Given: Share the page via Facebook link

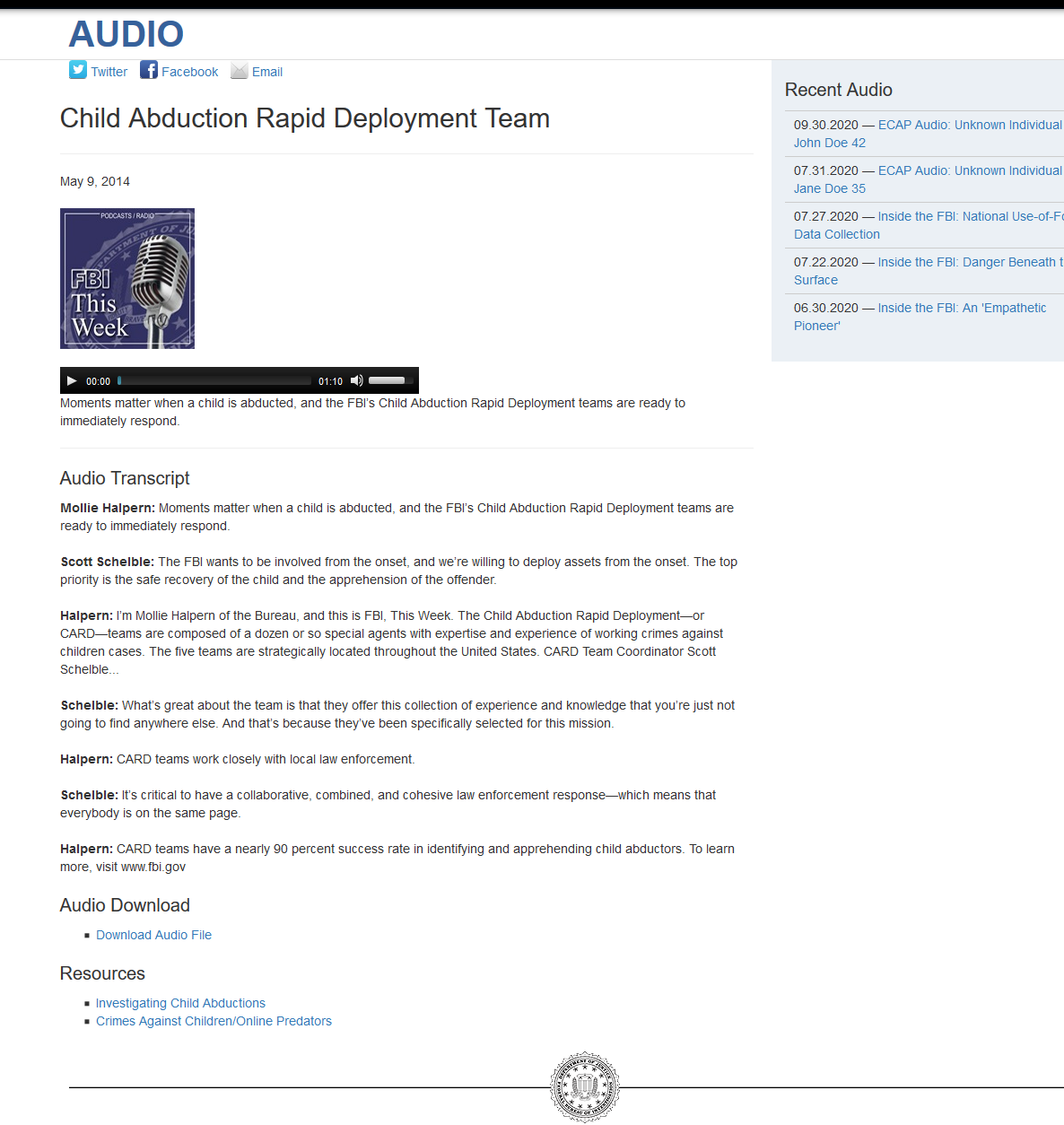Looking at the screenshot, I should tap(190, 72).
